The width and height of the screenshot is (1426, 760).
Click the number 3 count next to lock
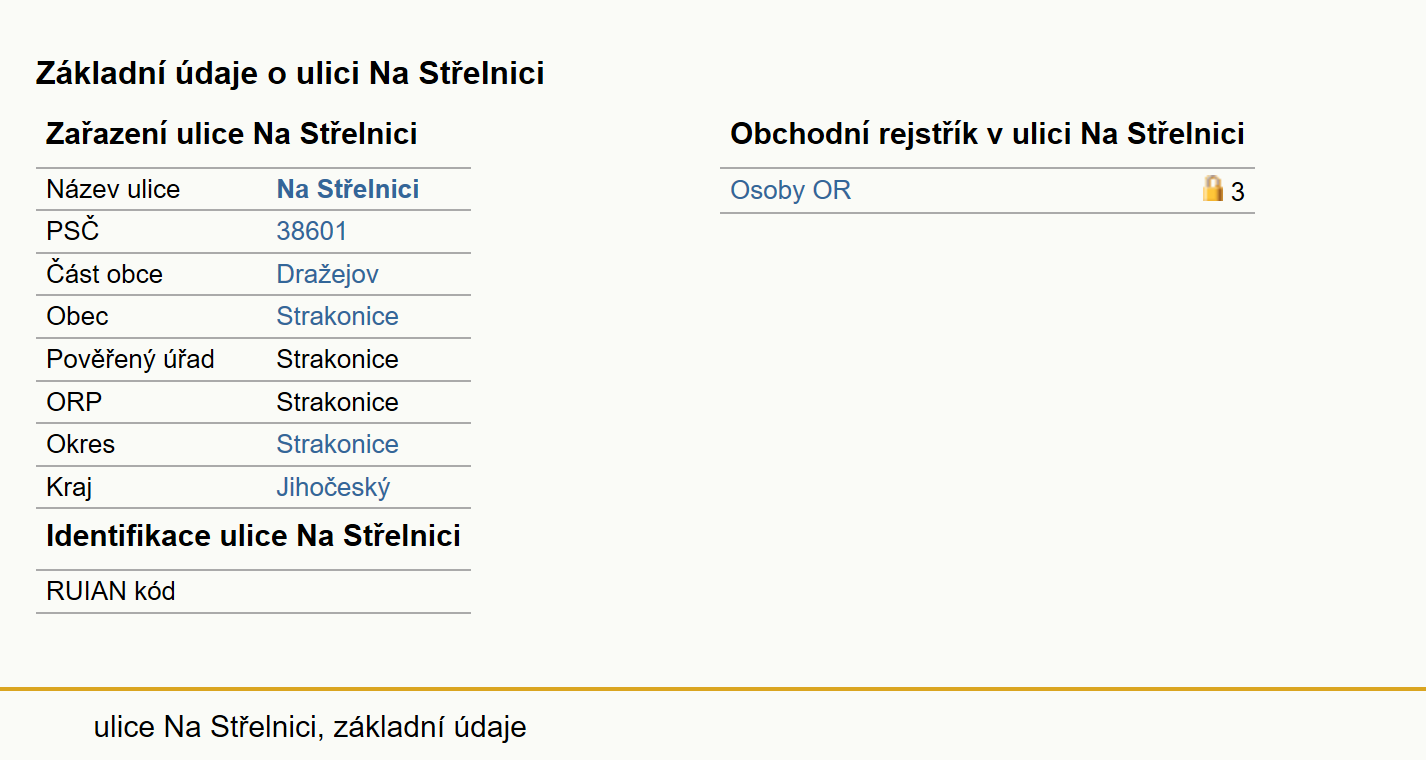1238,192
